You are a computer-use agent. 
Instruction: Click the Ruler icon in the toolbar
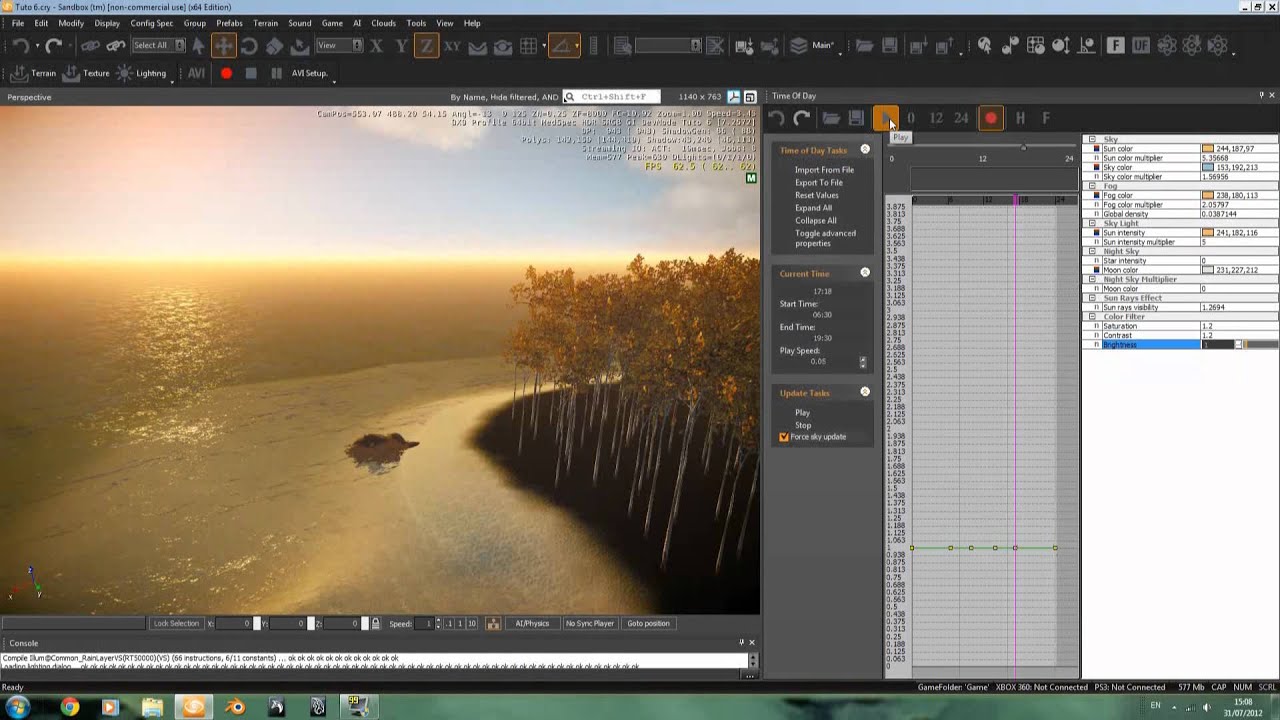pos(594,46)
